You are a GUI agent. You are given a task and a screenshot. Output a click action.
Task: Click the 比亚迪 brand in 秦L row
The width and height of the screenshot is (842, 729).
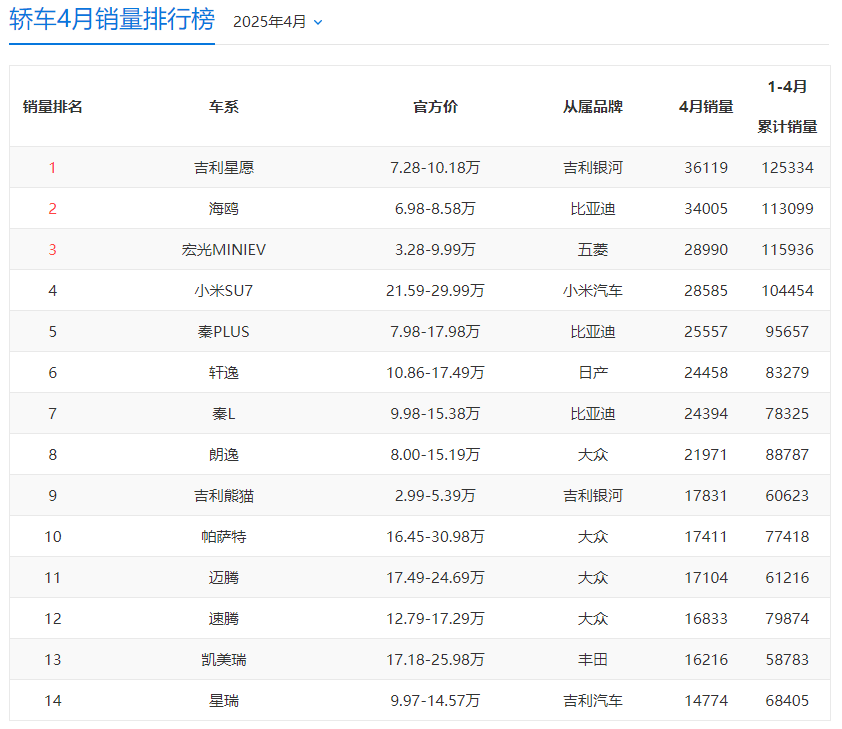[593, 414]
